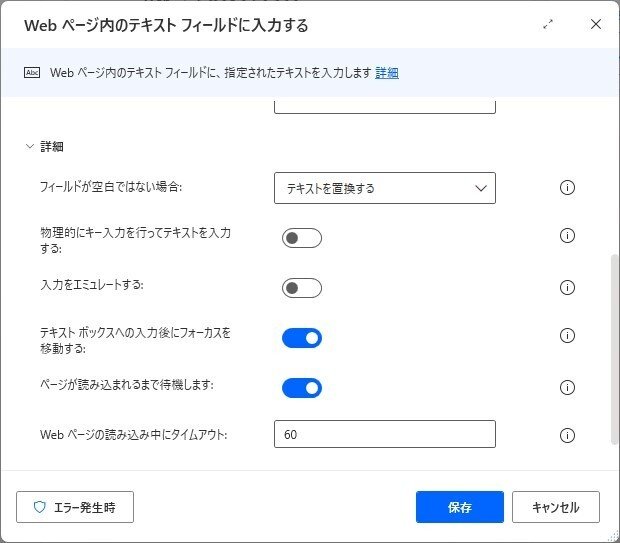
Task: Open the テキストを置換する dropdown
Action: click(385, 188)
